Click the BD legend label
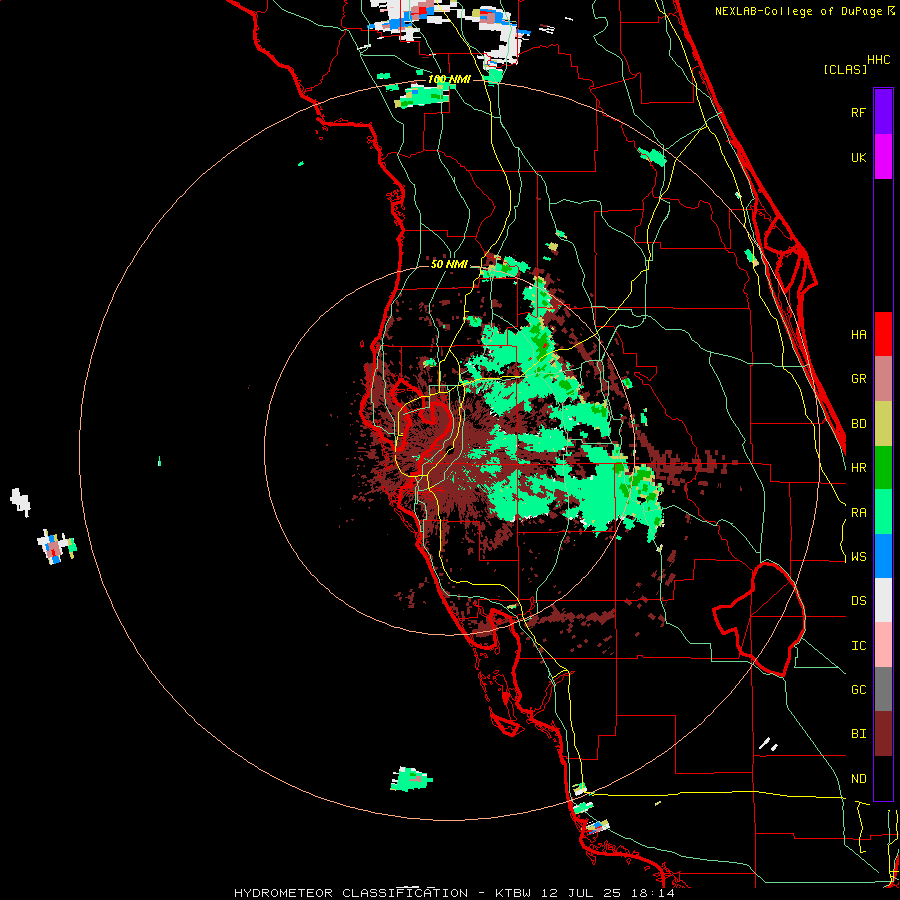Image resolution: width=900 pixels, height=900 pixels. [858, 424]
